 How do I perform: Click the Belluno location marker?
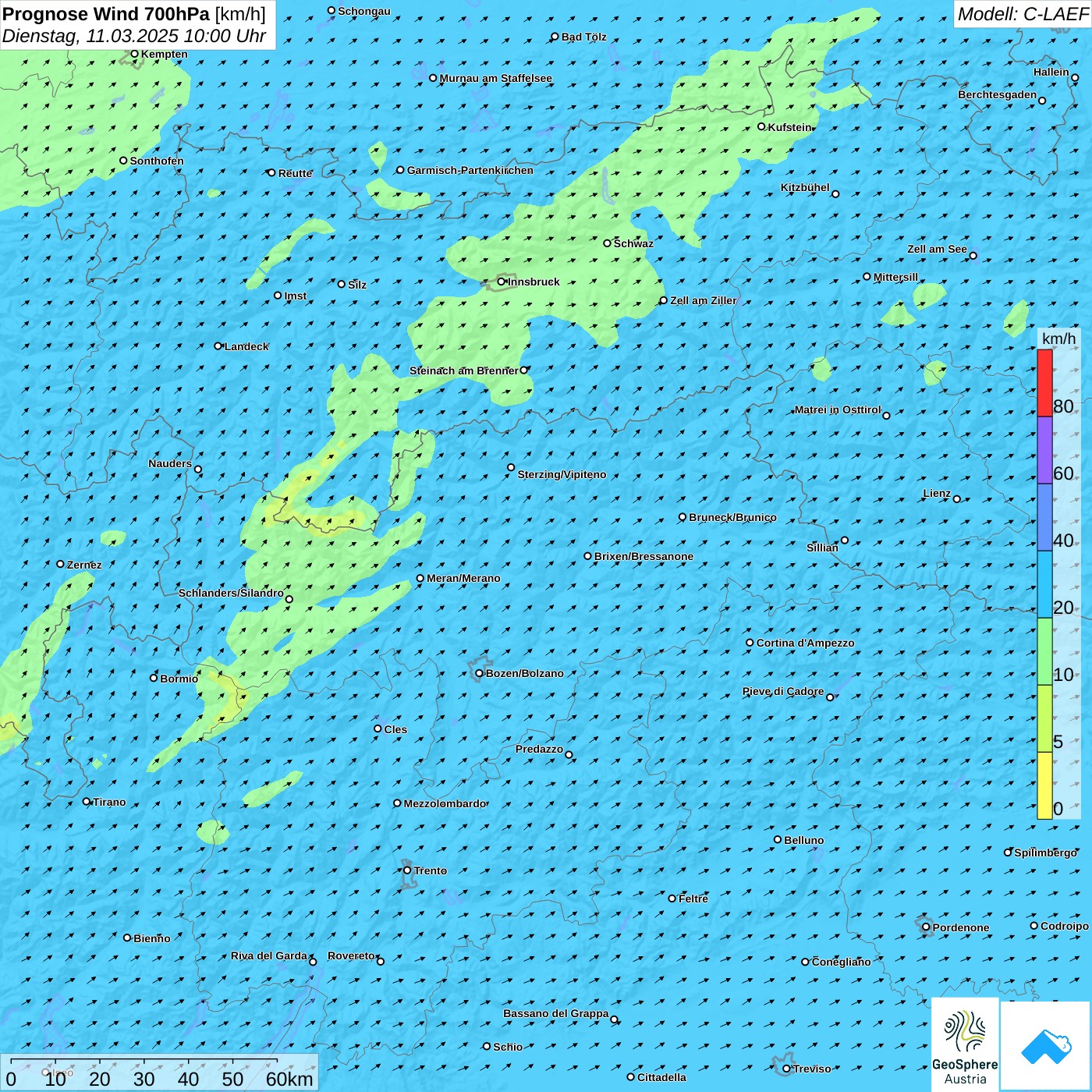click(x=778, y=839)
